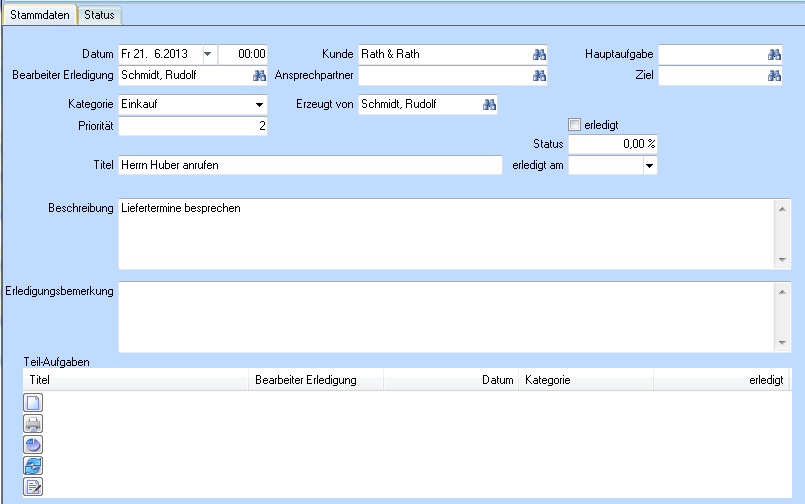
Task: Click the edit note icon under Teil-Aufgaben
Action: tap(33, 486)
